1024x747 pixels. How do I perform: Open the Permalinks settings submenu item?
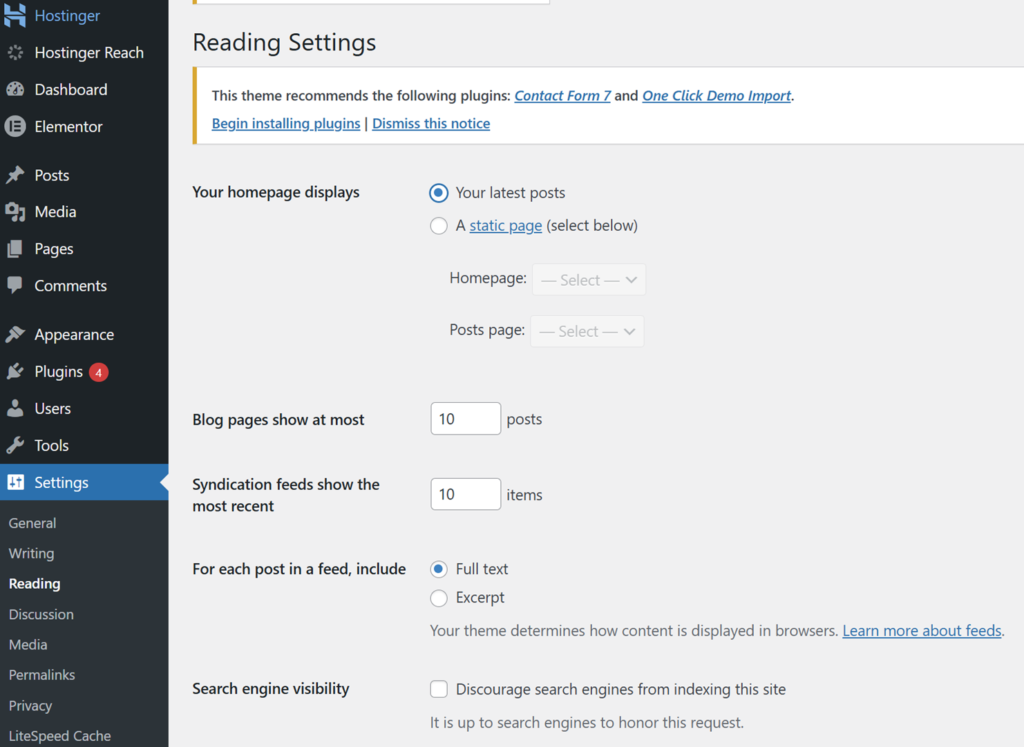point(42,675)
